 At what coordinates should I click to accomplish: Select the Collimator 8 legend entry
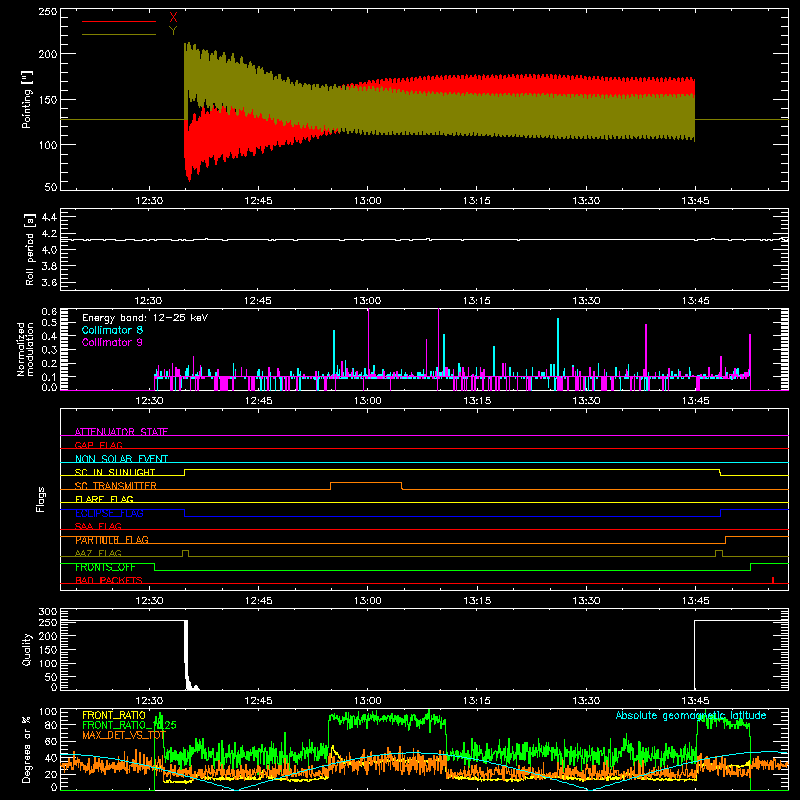pos(112,330)
